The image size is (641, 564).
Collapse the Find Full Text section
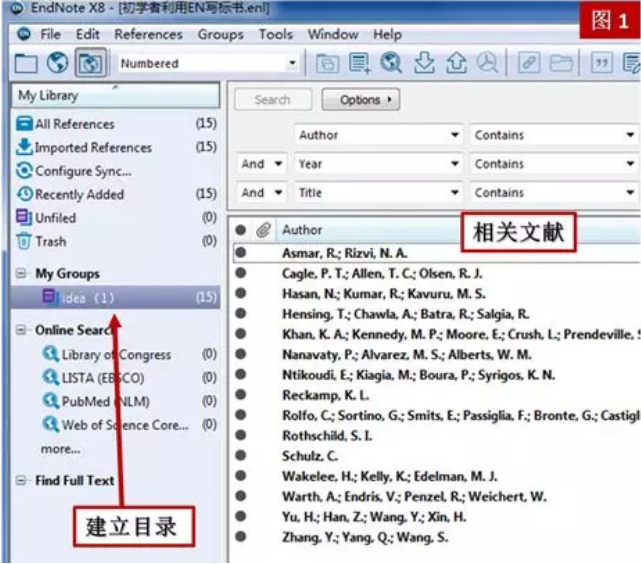pyautogui.click(x=21, y=480)
